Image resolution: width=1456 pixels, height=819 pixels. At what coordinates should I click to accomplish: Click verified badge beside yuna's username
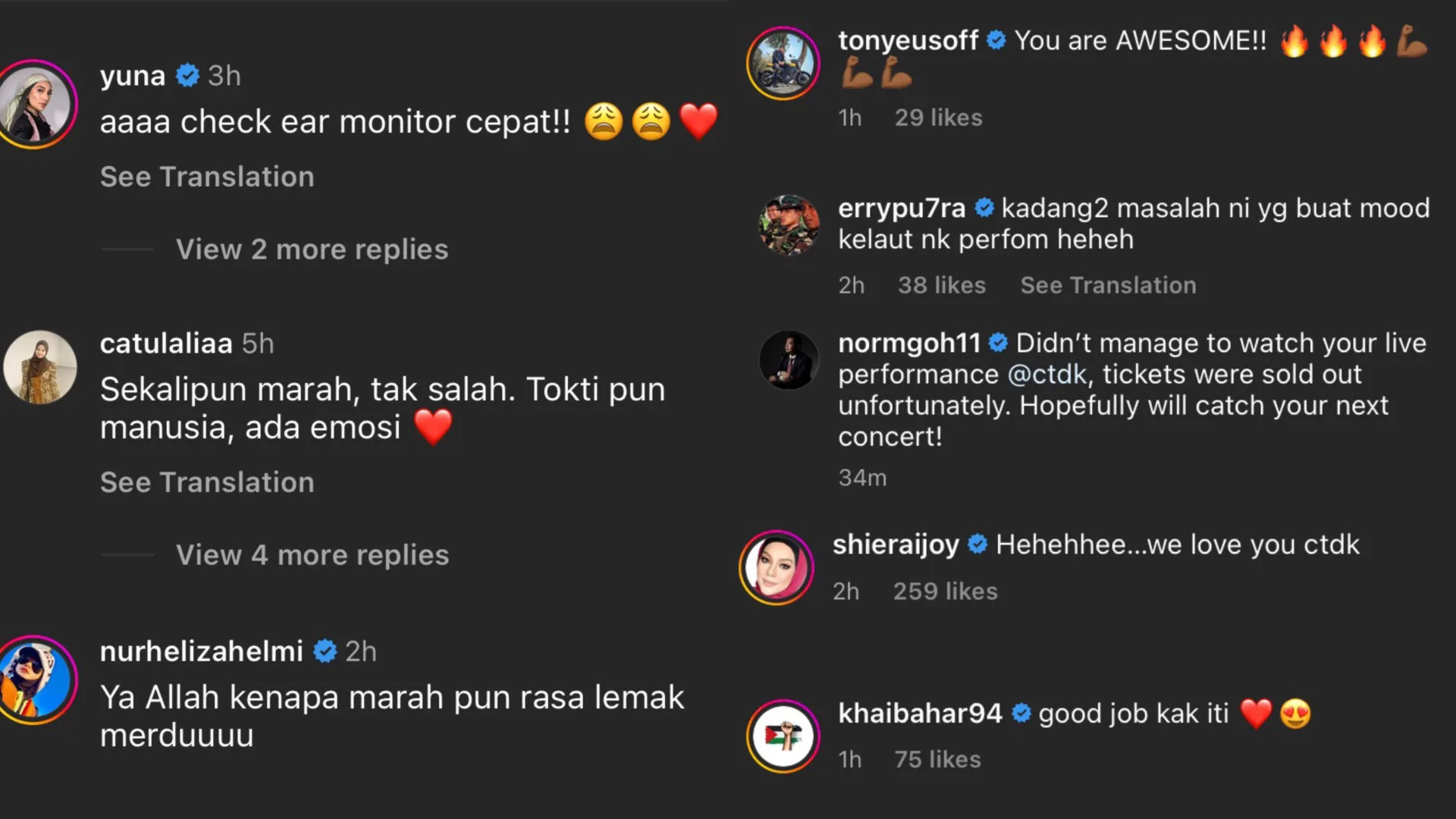[x=187, y=76]
